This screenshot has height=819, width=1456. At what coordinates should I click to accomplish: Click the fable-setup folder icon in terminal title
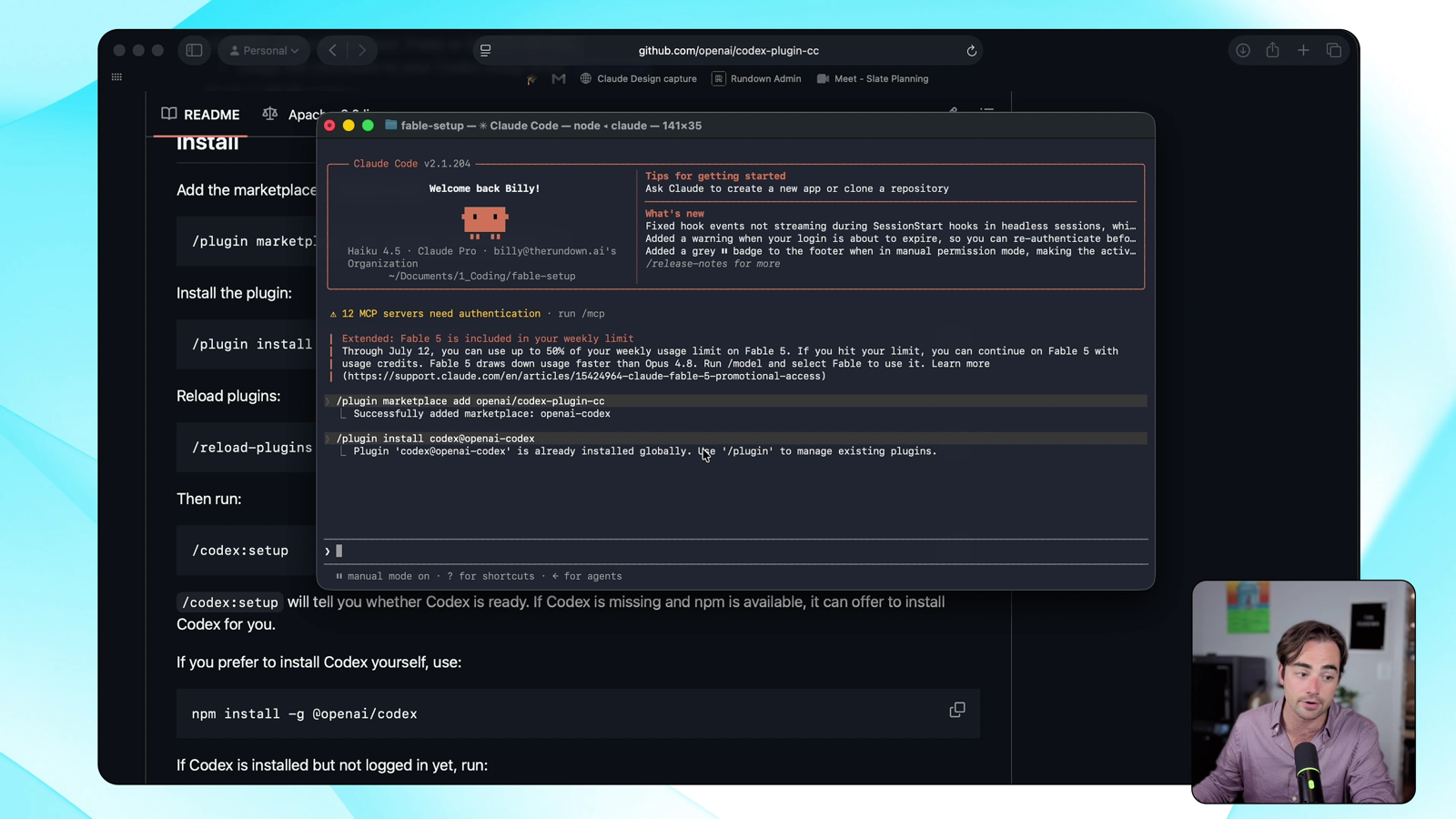[x=391, y=126]
